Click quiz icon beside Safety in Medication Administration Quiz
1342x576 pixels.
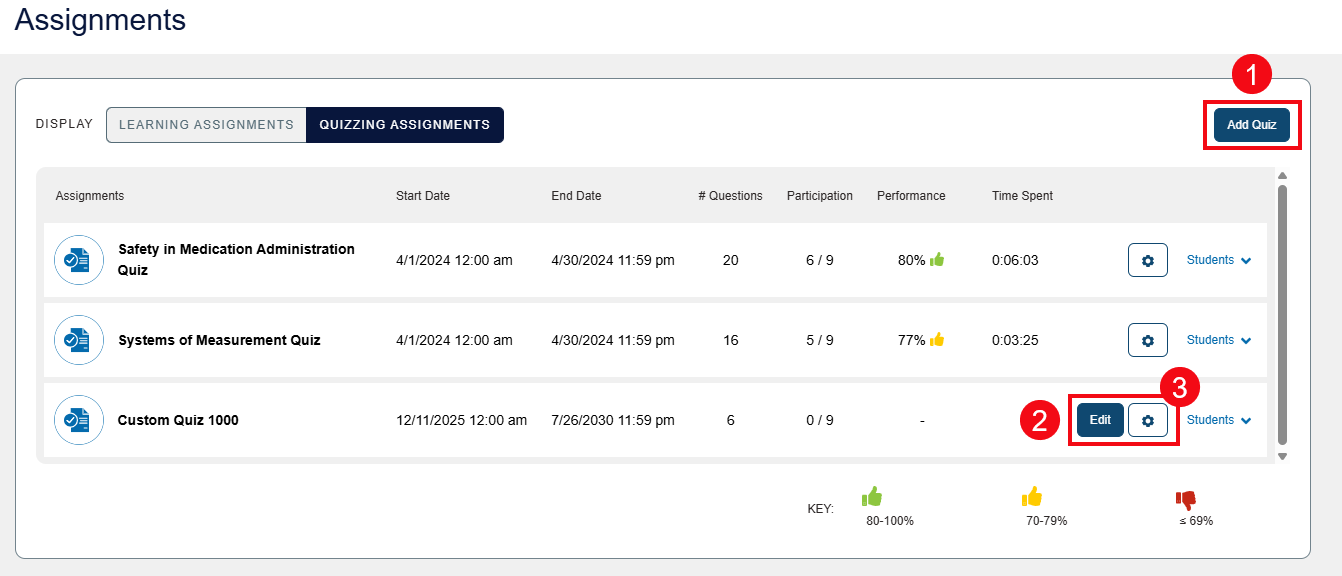(78, 259)
